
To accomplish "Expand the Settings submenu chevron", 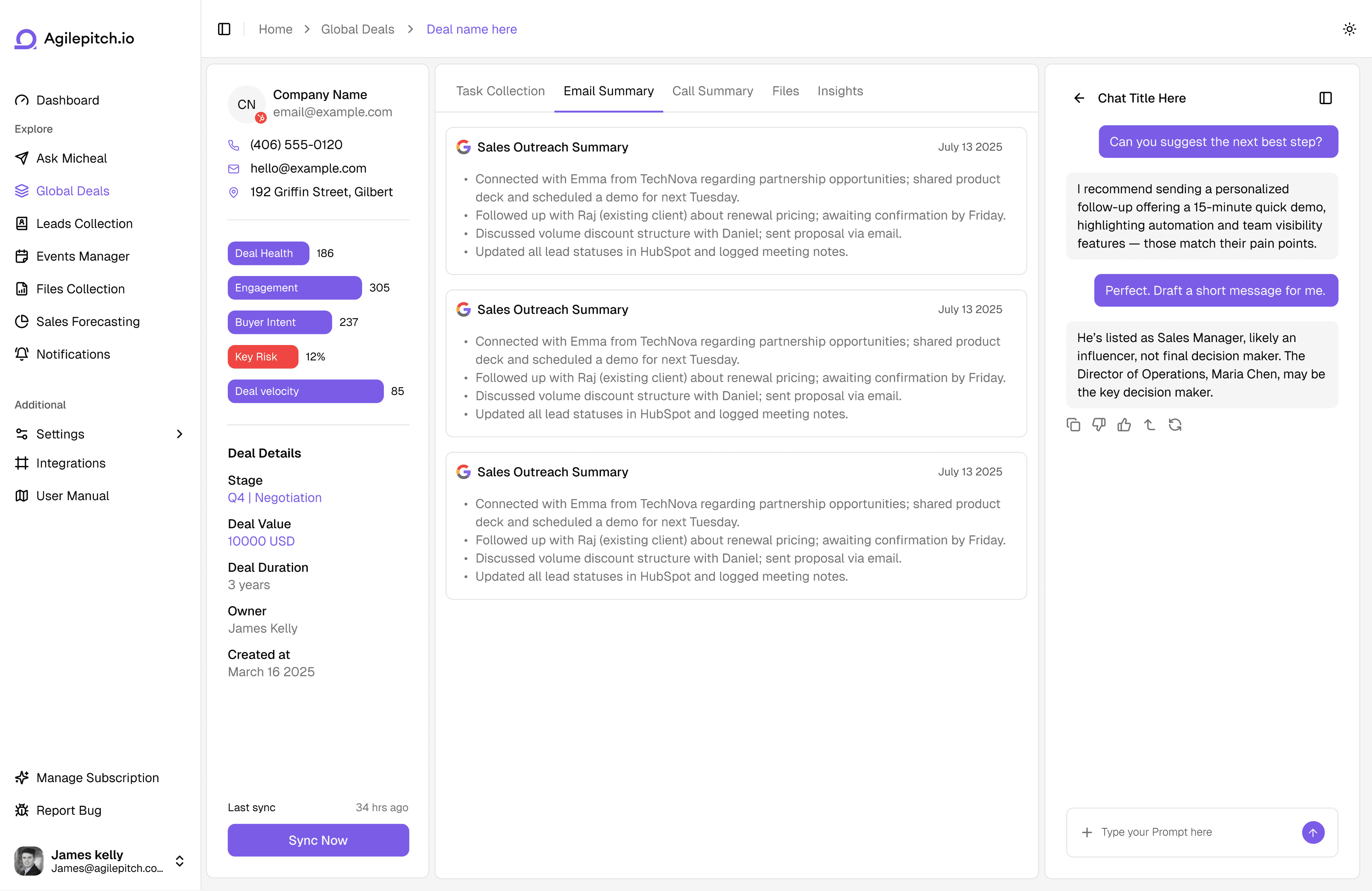I will tap(179, 434).
